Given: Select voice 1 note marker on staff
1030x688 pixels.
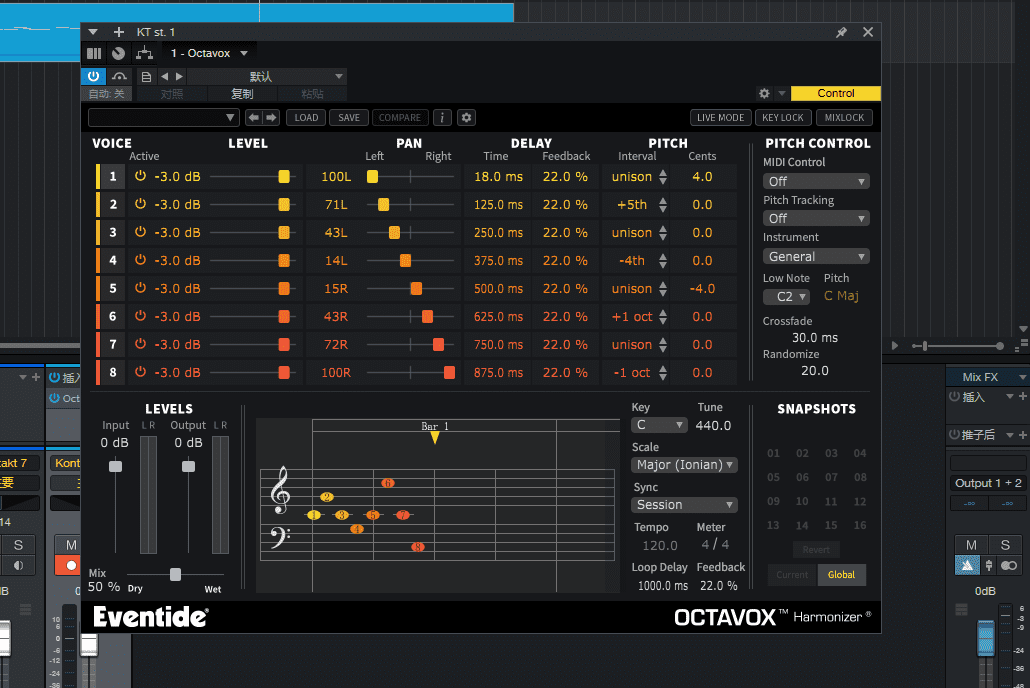Looking at the screenshot, I should pyautogui.click(x=314, y=515).
